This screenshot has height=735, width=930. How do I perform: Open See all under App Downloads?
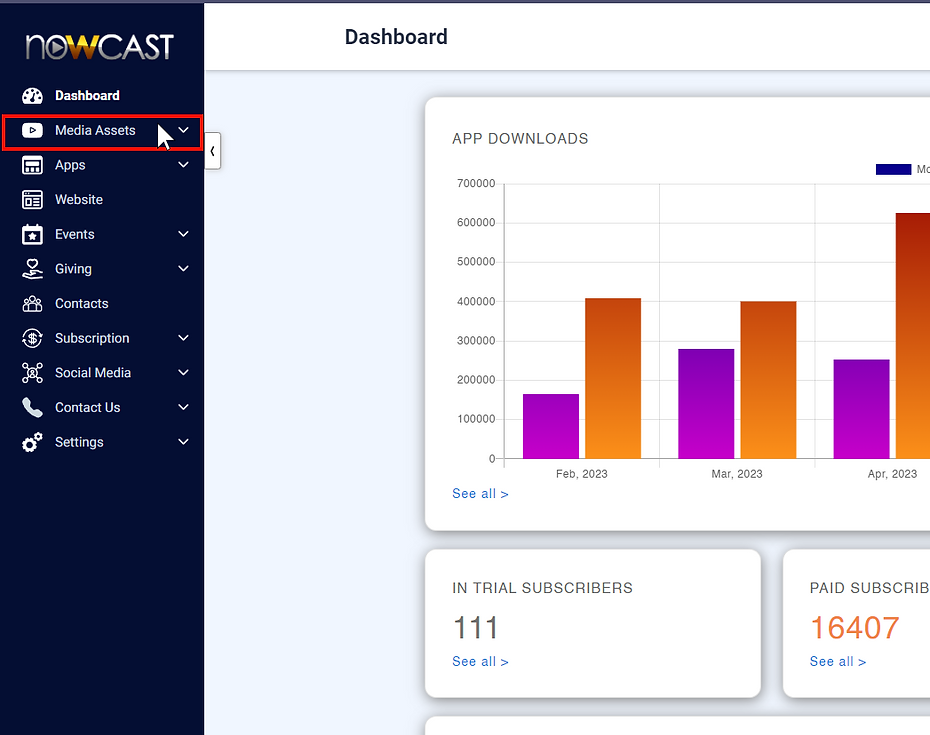pos(480,494)
